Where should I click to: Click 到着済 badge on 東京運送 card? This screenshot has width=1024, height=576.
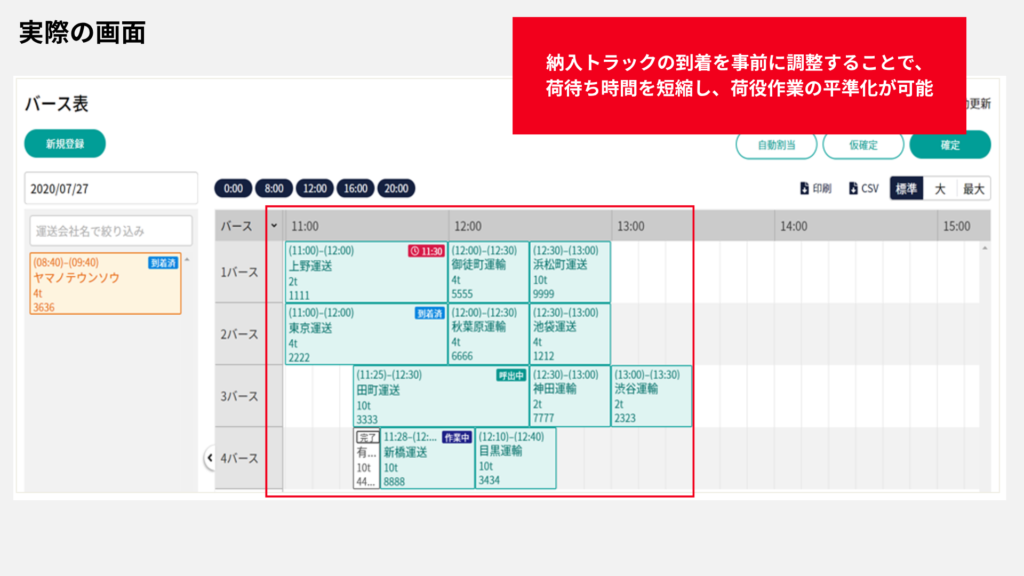pyautogui.click(x=429, y=313)
